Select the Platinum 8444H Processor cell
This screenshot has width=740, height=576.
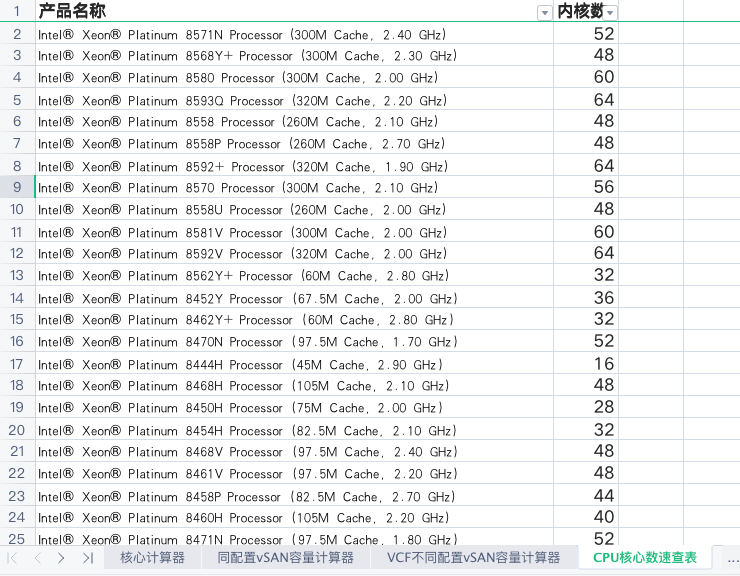point(294,364)
